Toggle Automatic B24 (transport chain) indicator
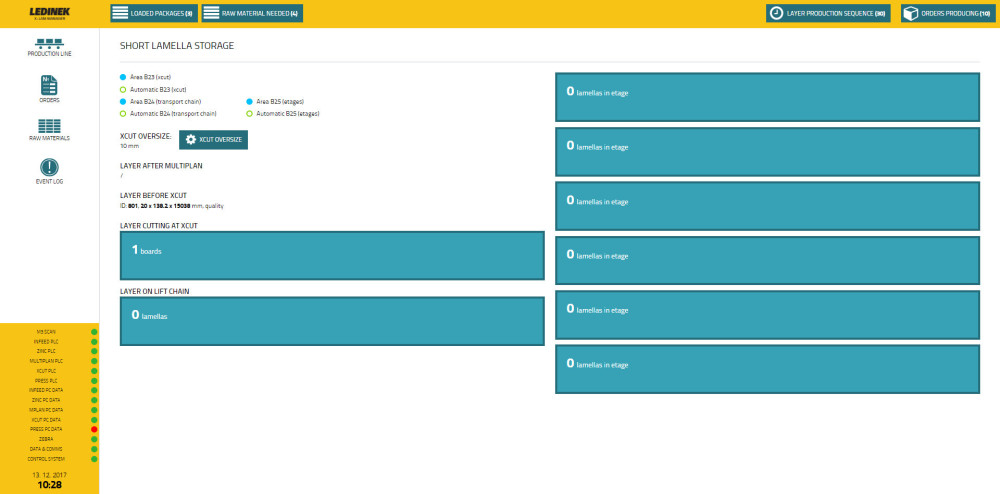Image resolution: width=1000 pixels, height=494 pixels. click(123, 113)
